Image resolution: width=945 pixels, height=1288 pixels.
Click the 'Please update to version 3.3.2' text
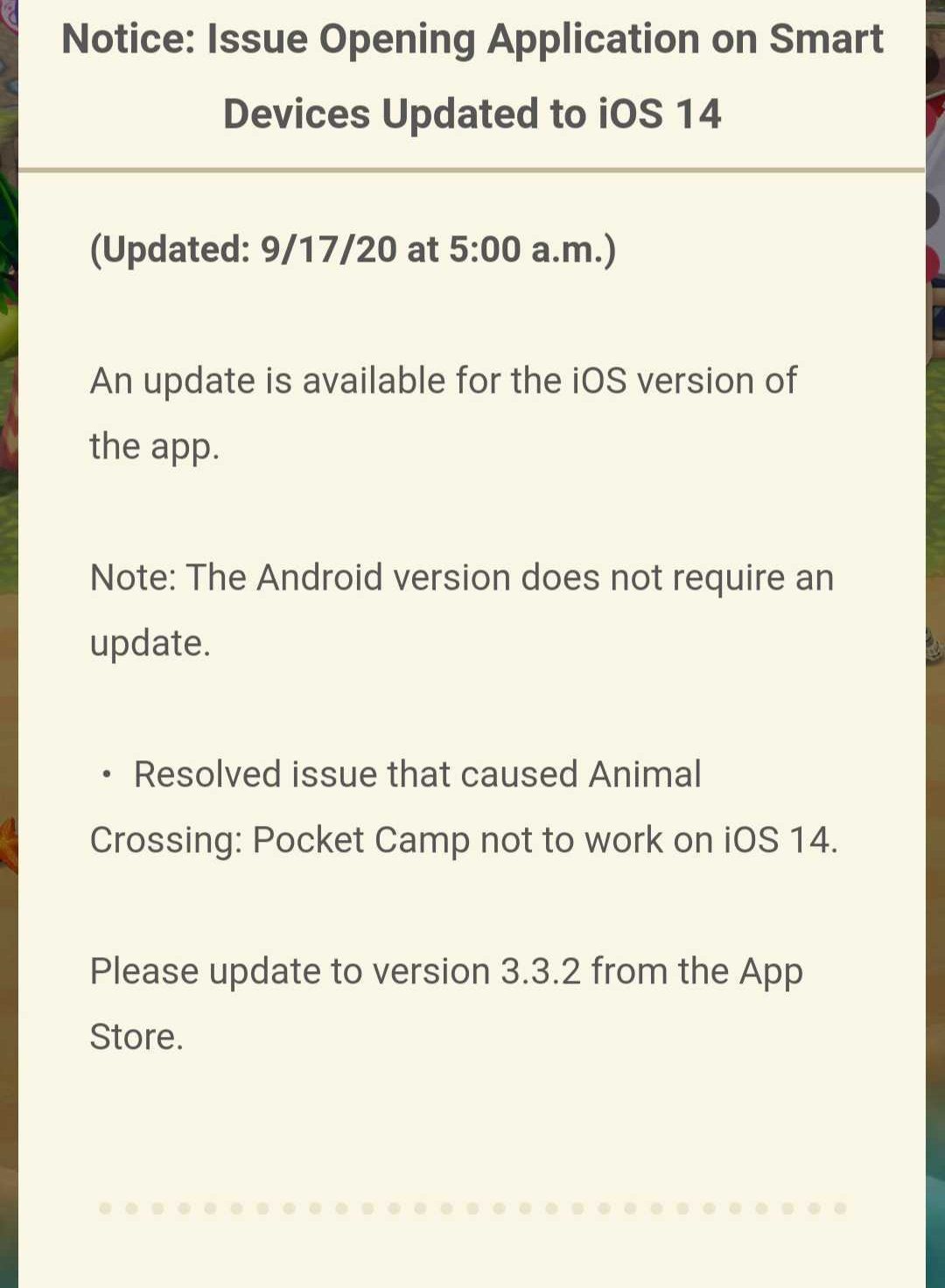click(446, 1004)
